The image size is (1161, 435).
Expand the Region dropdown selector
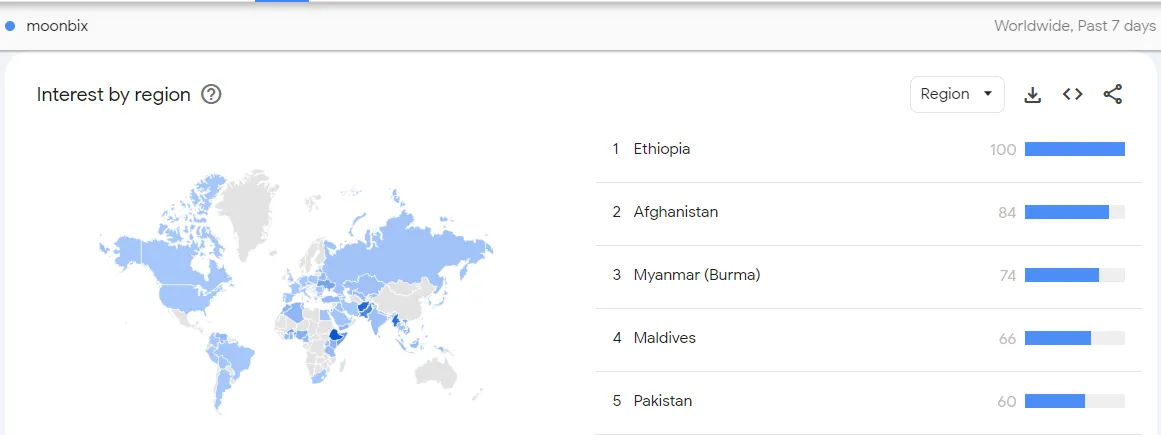tap(957, 94)
